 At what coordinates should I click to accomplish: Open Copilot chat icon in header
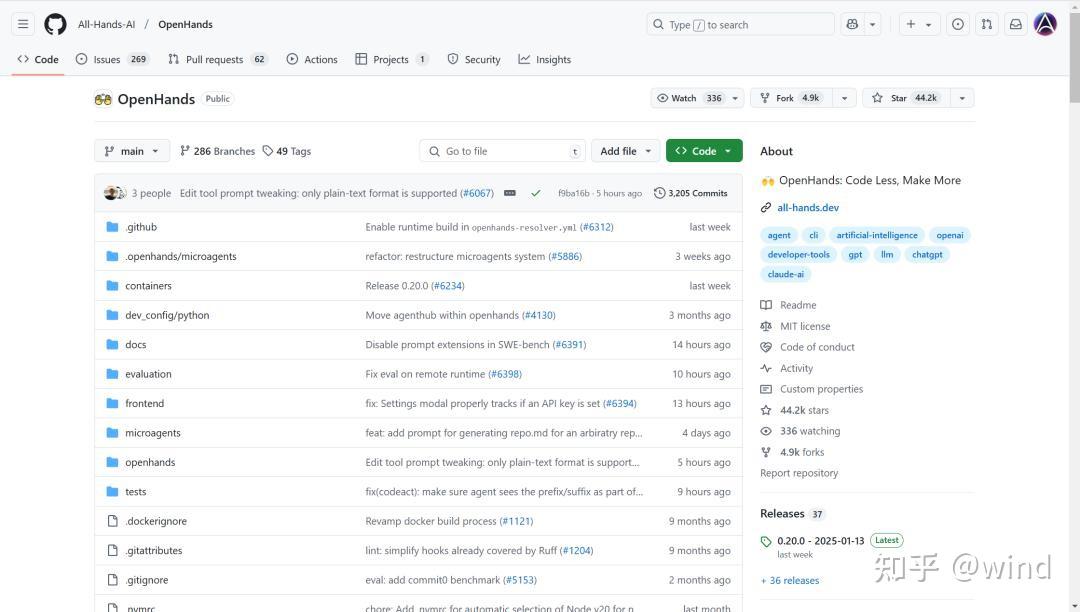click(x=852, y=24)
